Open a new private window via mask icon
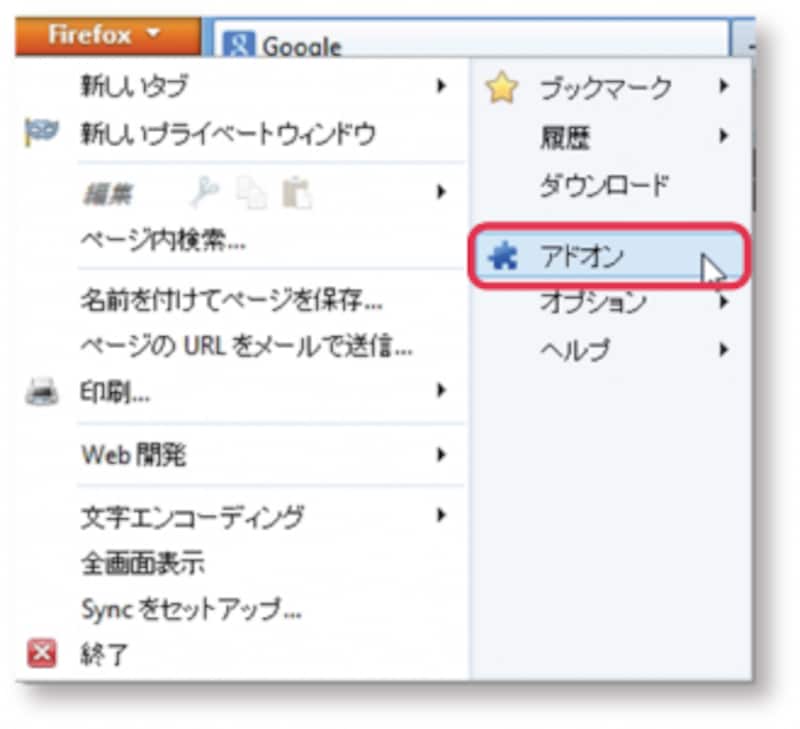This screenshot has width=800, height=729. [x=42, y=131]
